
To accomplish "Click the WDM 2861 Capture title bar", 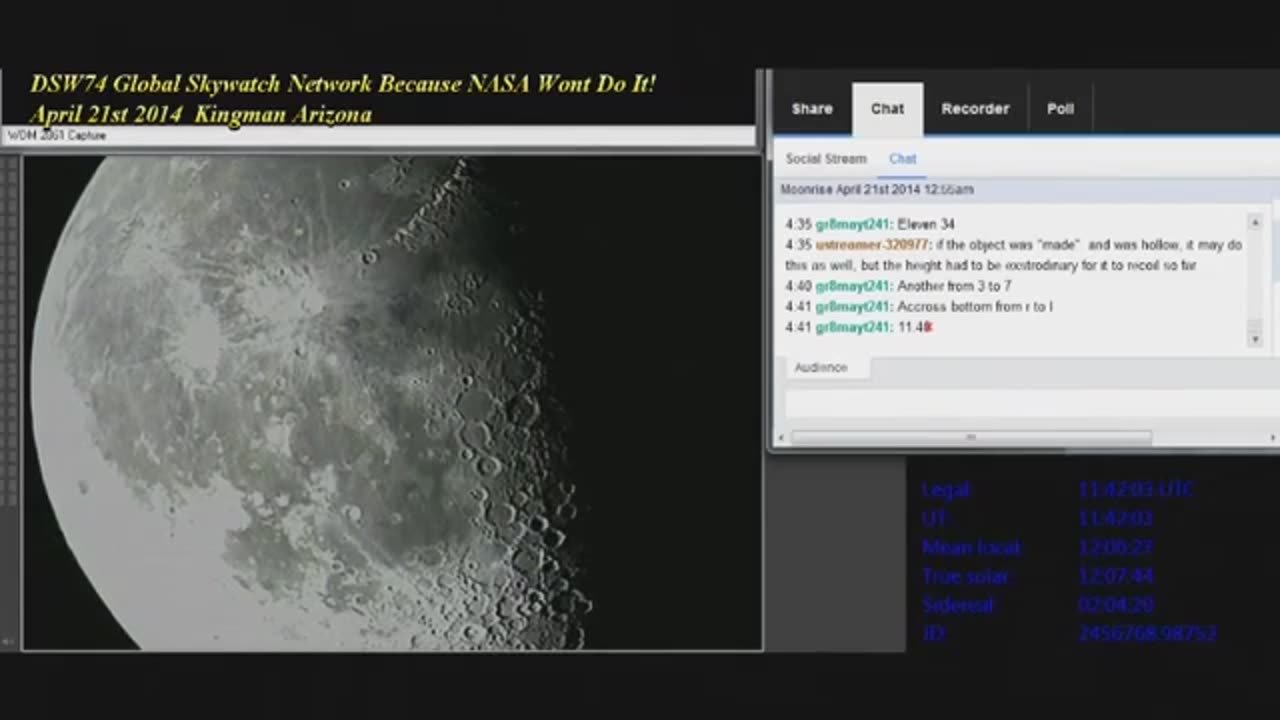I will click(x=378, y=136).
